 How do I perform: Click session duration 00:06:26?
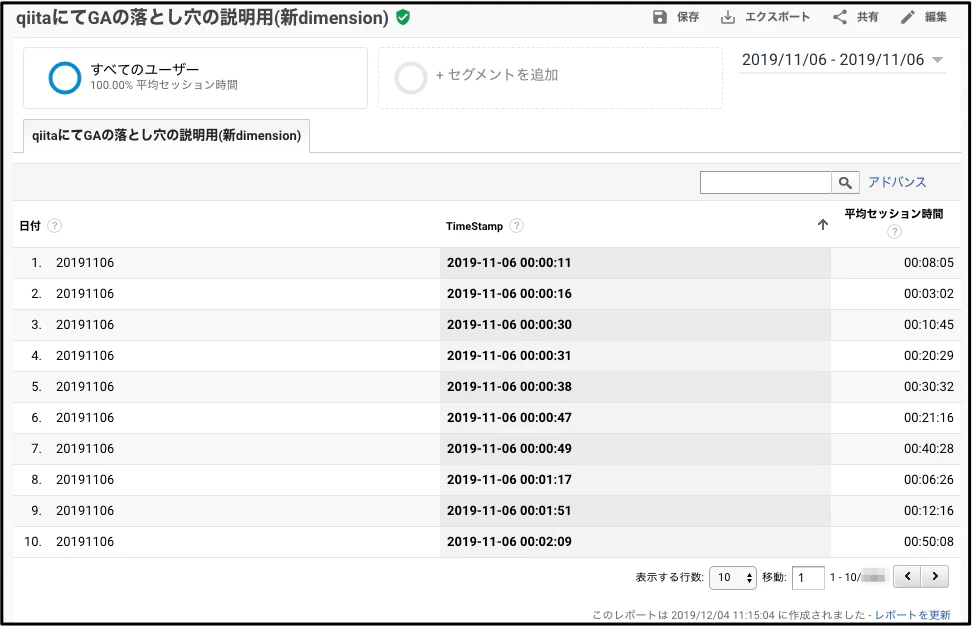[929, 480]
